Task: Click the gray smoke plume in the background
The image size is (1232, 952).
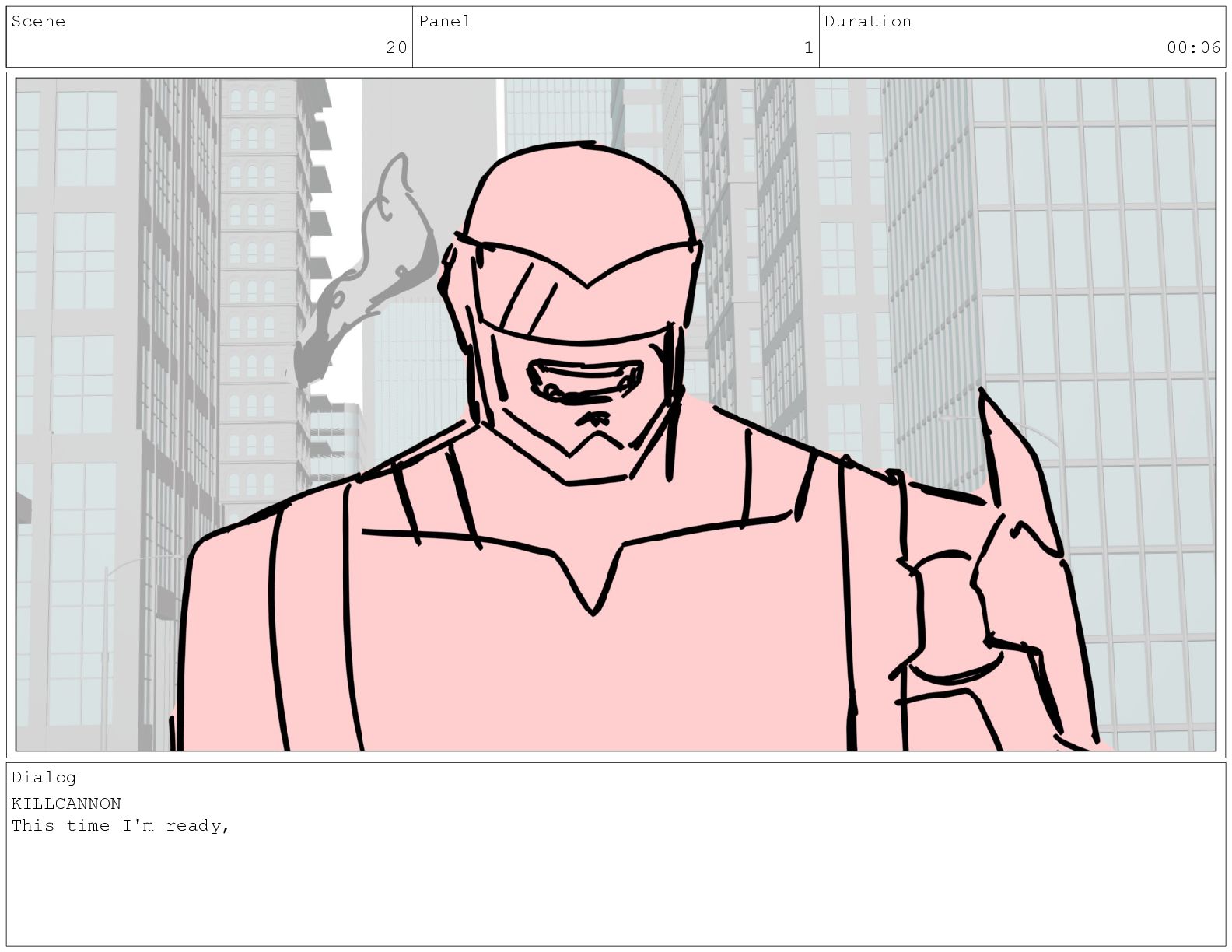Action: pyautogui.click(x=373, y=272)
